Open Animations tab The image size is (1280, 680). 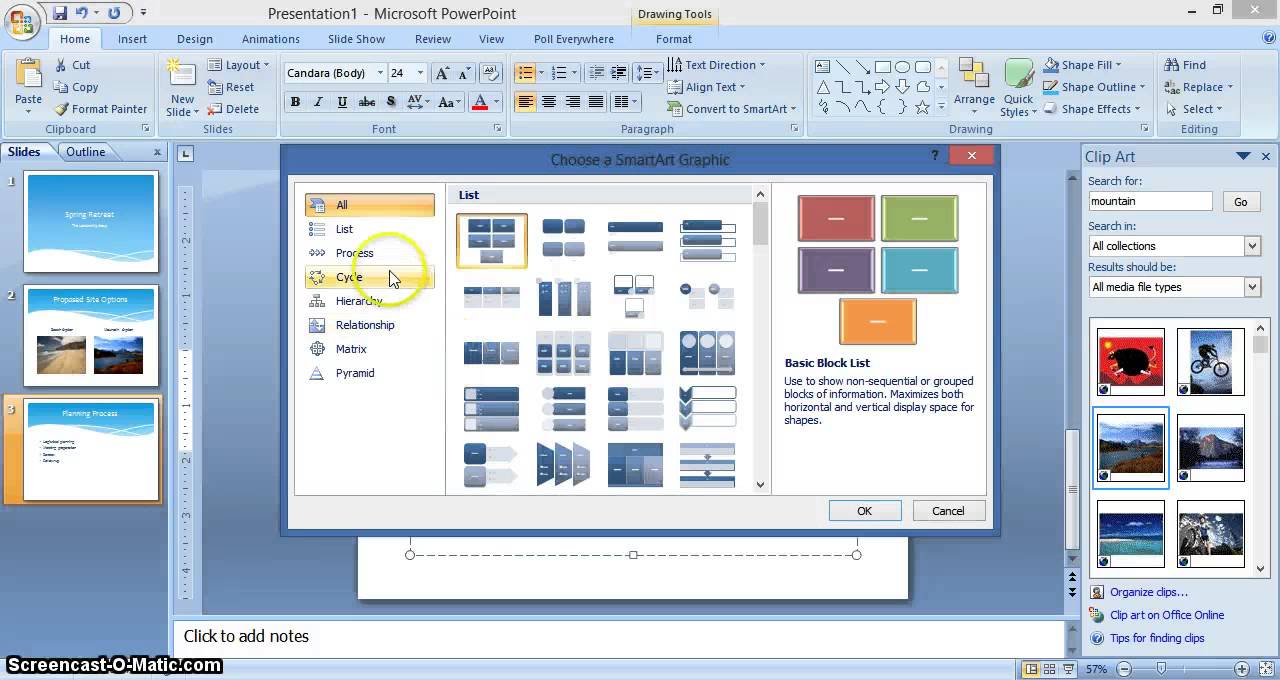point(271,39)
